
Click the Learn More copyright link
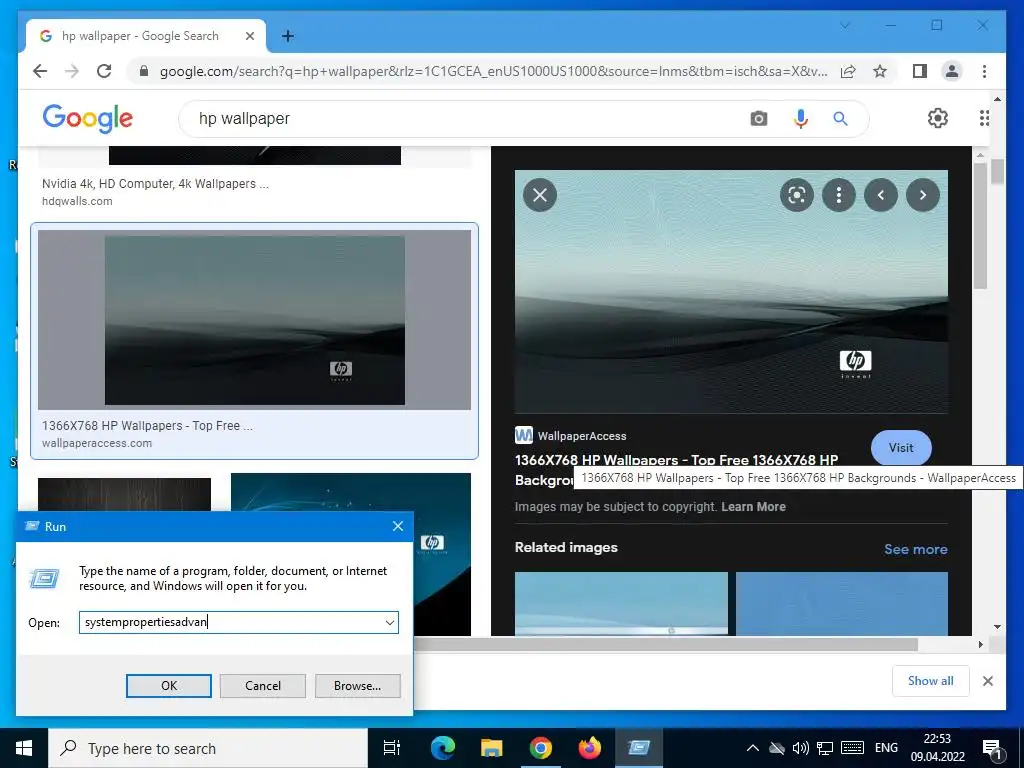pyautogui.click(x=753, y=507)
